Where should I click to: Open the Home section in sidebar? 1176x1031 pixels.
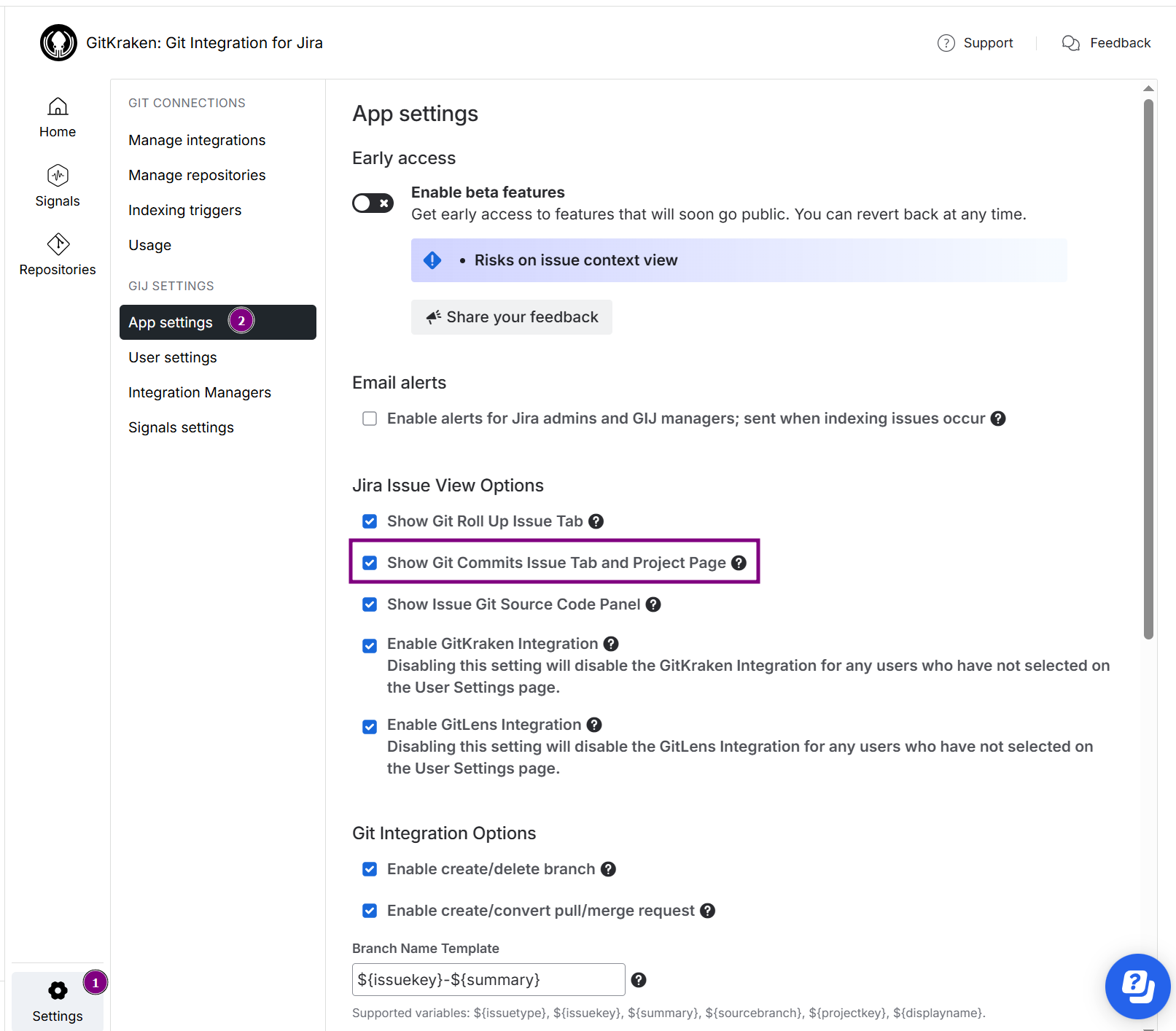(x=58, y=117)
